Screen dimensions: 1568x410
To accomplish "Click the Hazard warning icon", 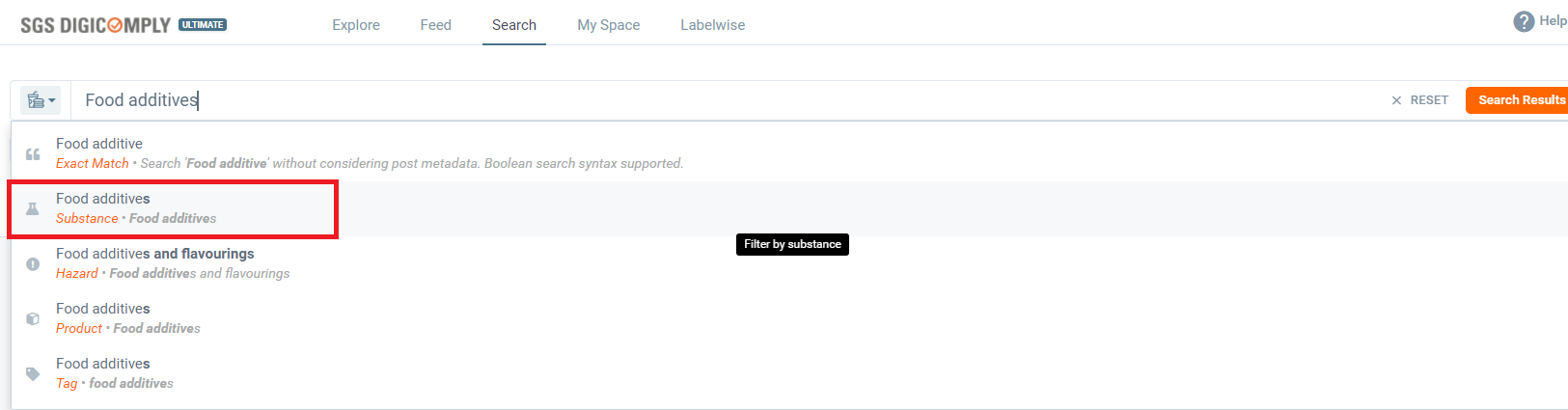I will pos(33,263).
